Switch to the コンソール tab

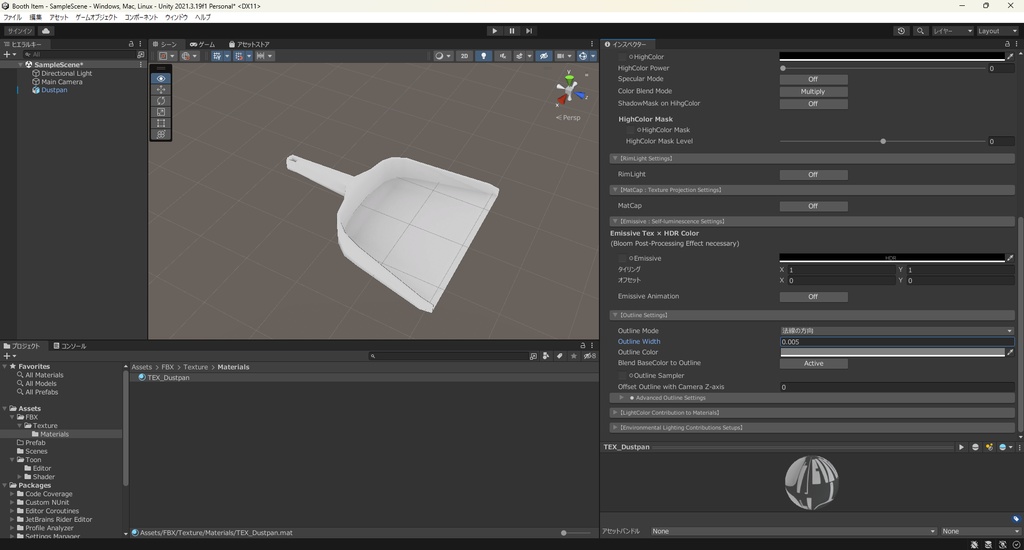pyautogui.click(x=70, y=346)
